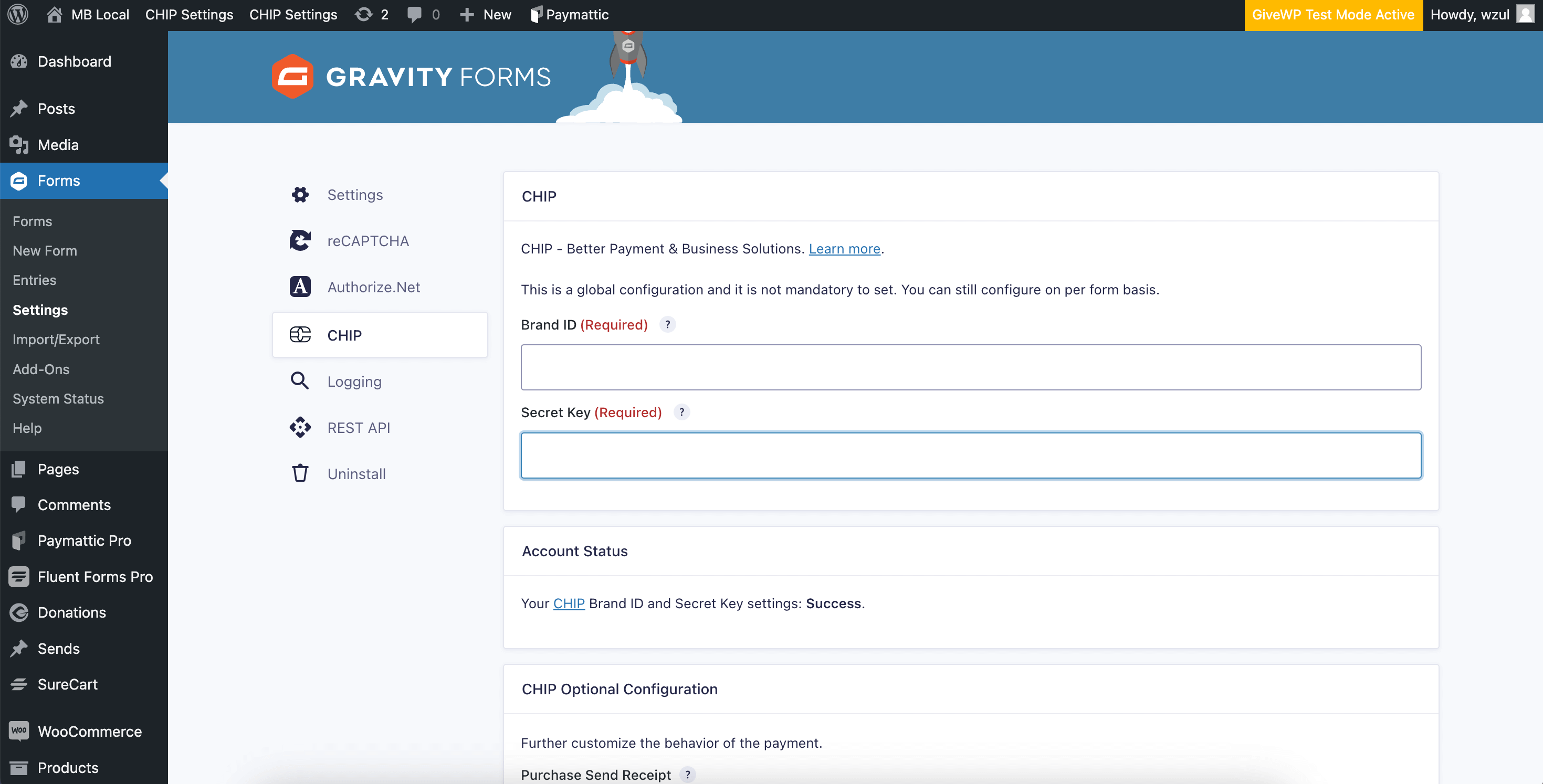
Task: Click the plus icon beside New
Action: click(x=467, y=14)
